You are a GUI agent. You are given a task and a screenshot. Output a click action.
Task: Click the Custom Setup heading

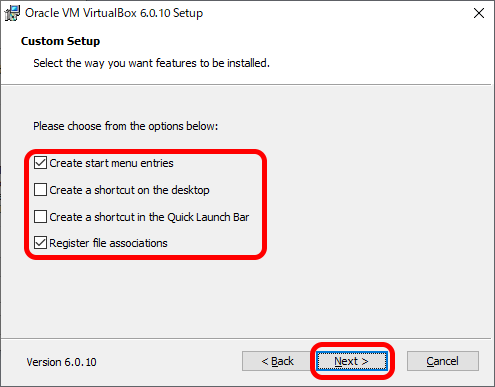60,41
